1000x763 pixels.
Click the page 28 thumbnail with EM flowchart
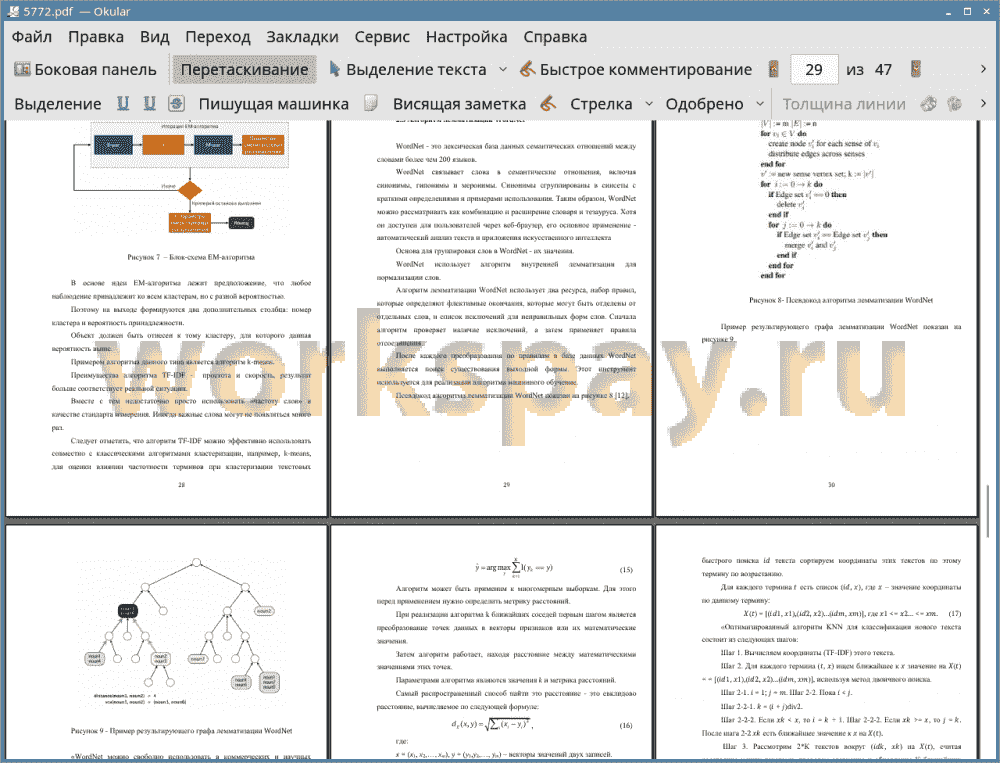pos(166,318)
